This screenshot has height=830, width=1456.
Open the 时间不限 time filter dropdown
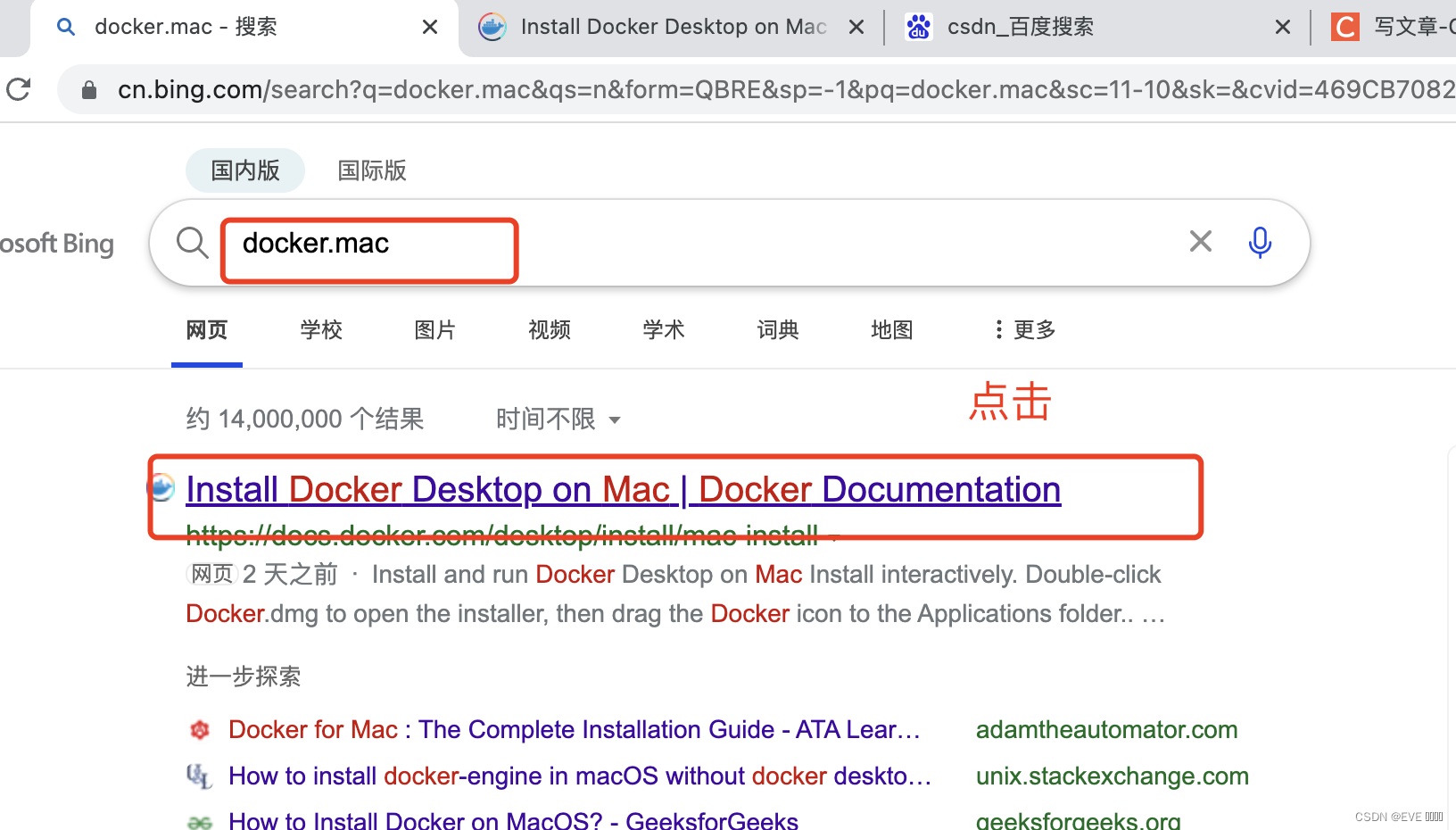tap(558, 419)
